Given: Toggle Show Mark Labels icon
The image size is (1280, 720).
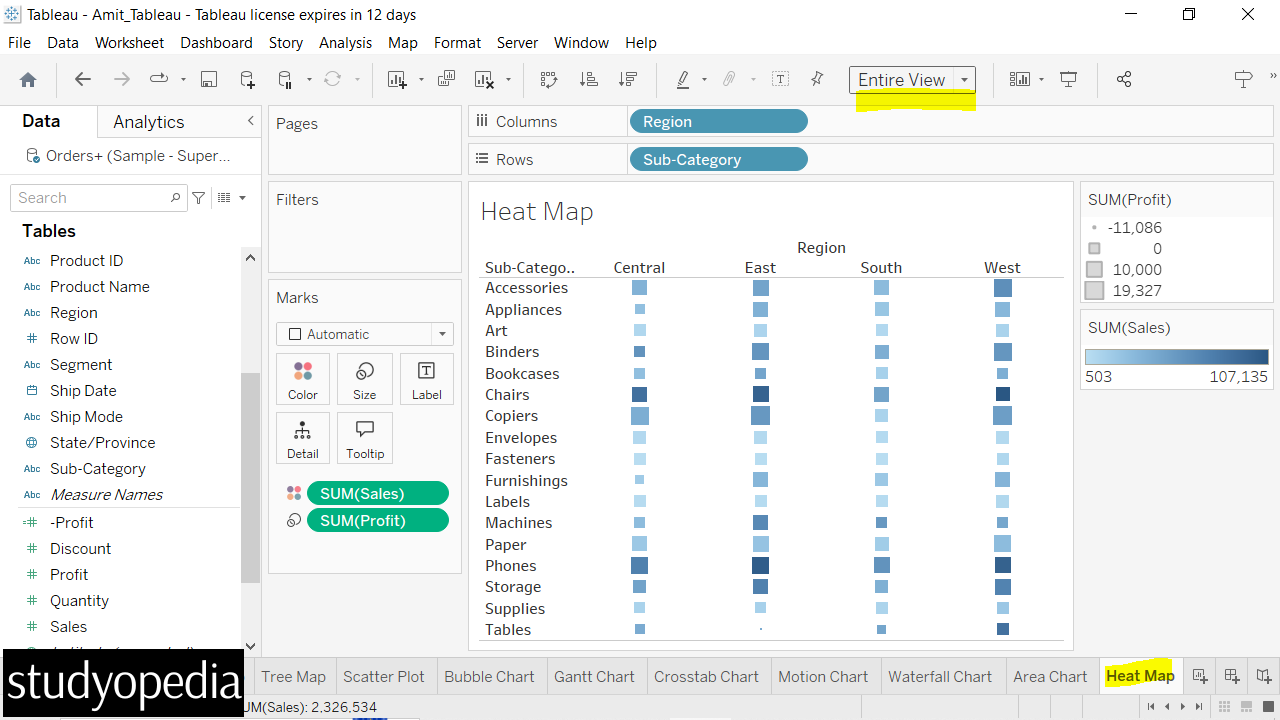Looking at the screenshot, I should [x=781, y=80].
